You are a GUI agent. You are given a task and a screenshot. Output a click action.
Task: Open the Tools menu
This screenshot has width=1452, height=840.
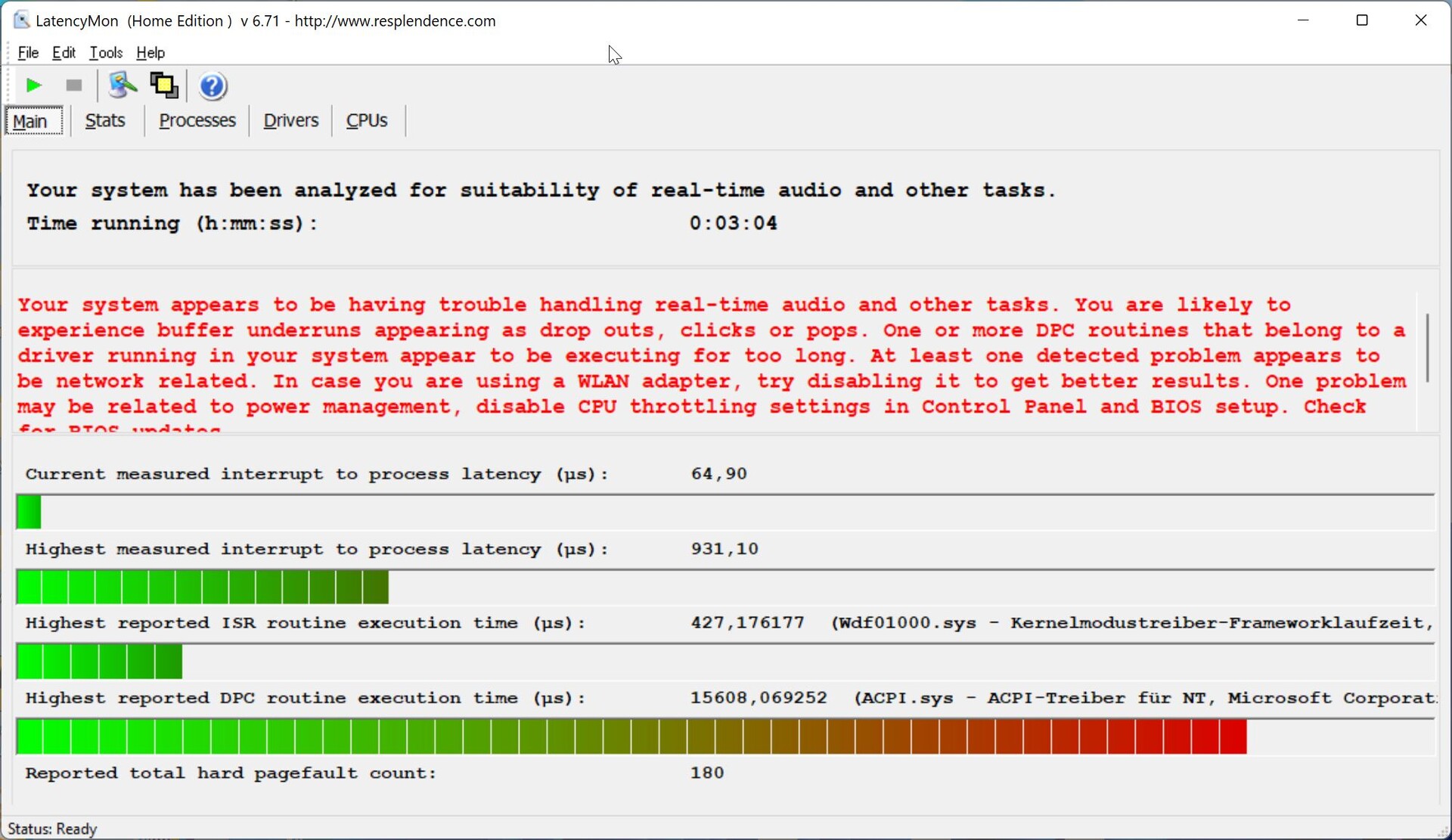coord(106,53)
